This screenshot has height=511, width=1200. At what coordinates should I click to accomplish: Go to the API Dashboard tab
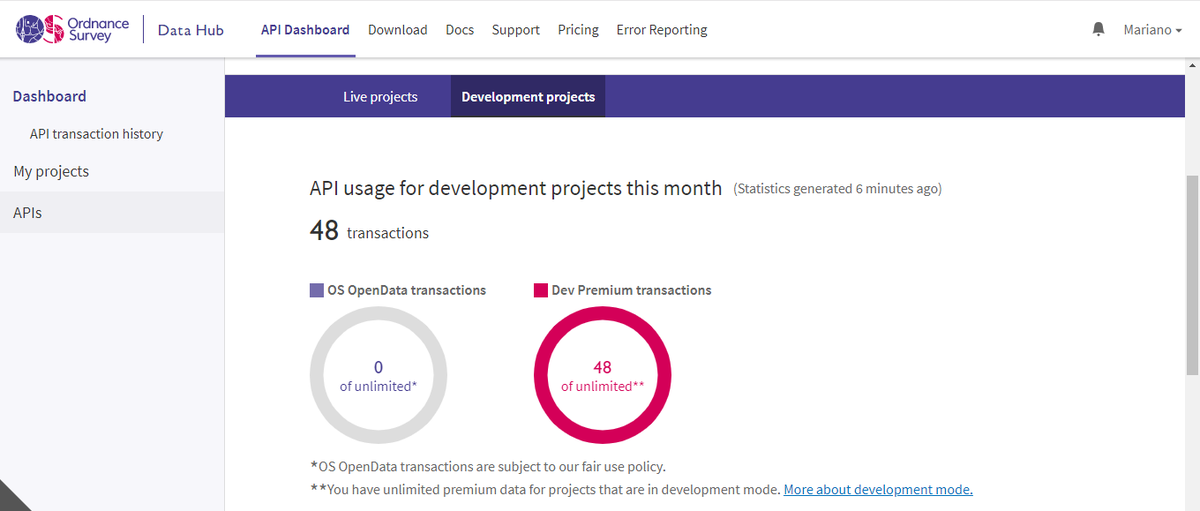(305, 30)
